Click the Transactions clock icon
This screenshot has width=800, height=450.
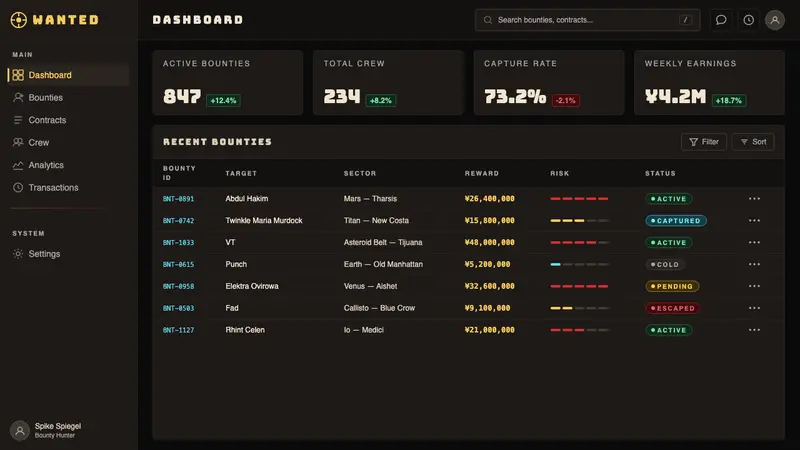tap(18, 187)
